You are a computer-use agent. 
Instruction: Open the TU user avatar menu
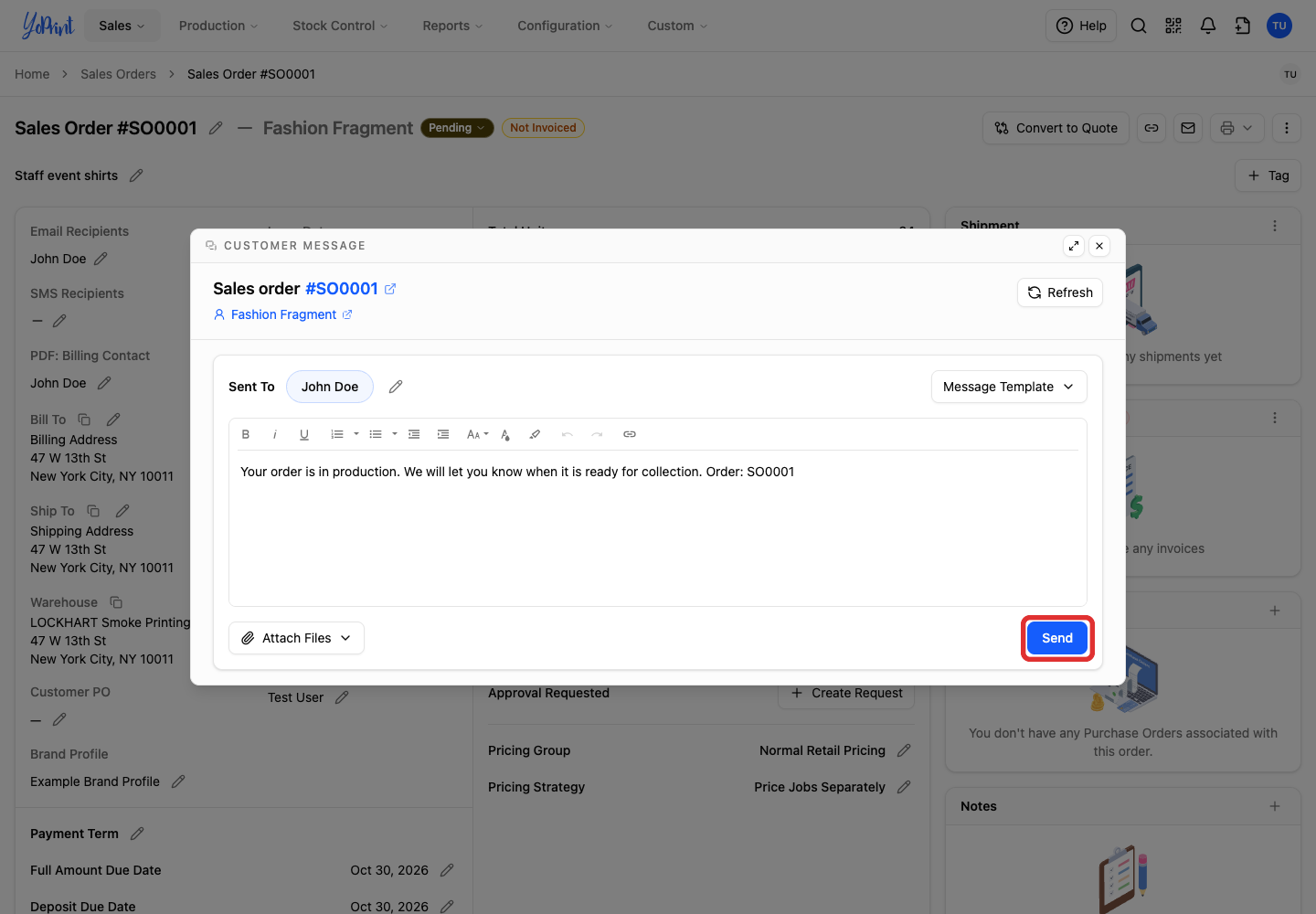(1279, 26)
